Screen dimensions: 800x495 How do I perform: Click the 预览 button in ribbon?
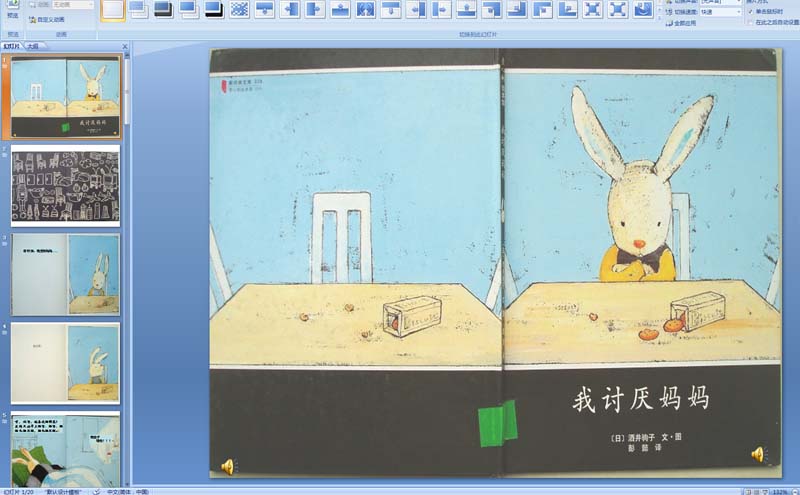point(13,10)
